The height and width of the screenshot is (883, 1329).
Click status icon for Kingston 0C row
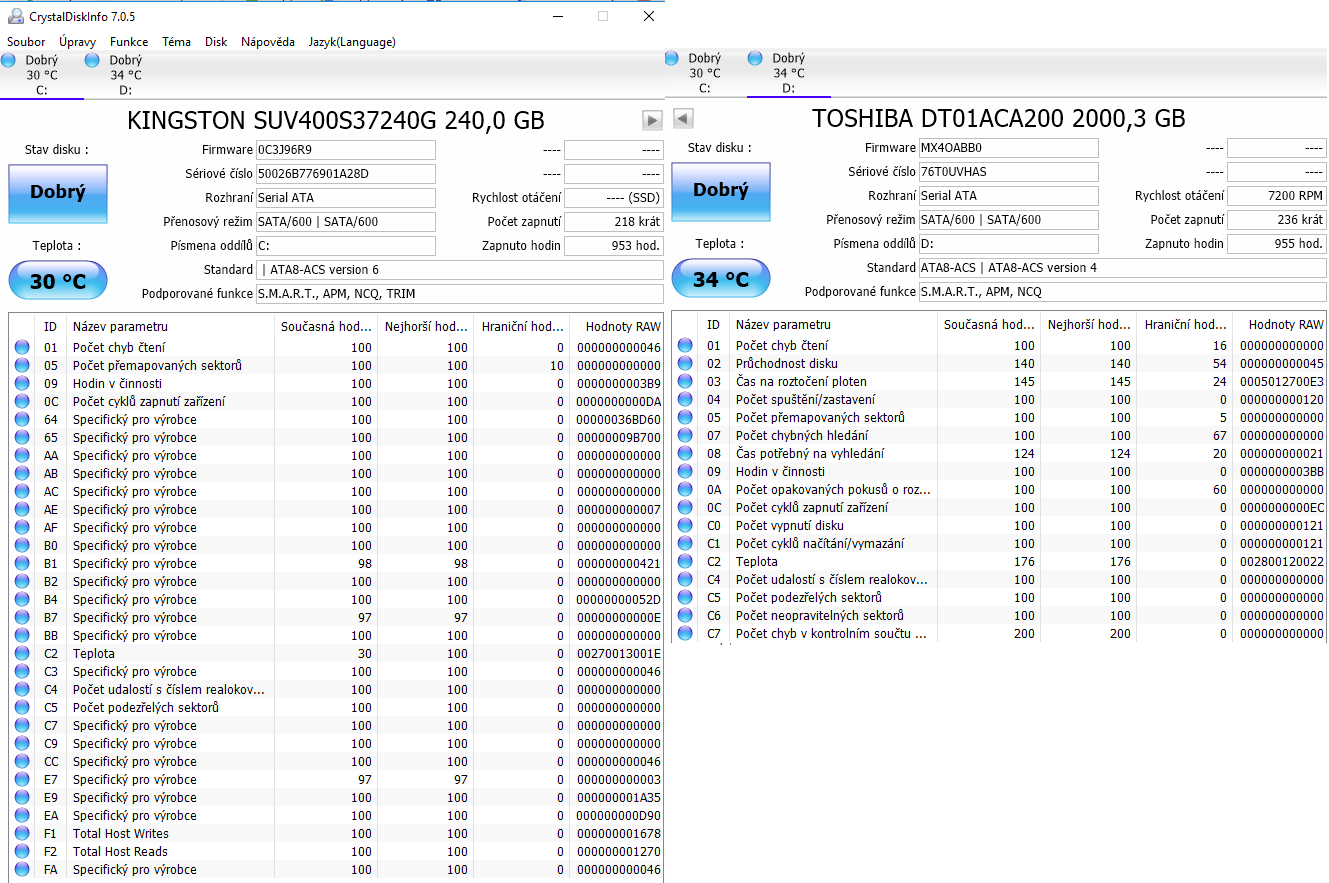pyautogui.click(x=22, y=402)
